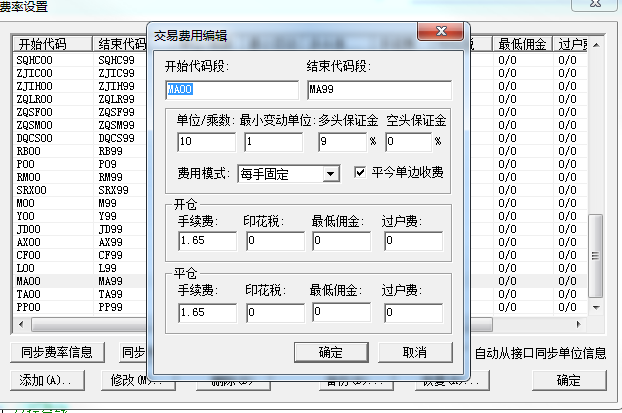Click the 开仓 印花税 input field
Viewport: 622px width, 413px height.
point(274,241)
